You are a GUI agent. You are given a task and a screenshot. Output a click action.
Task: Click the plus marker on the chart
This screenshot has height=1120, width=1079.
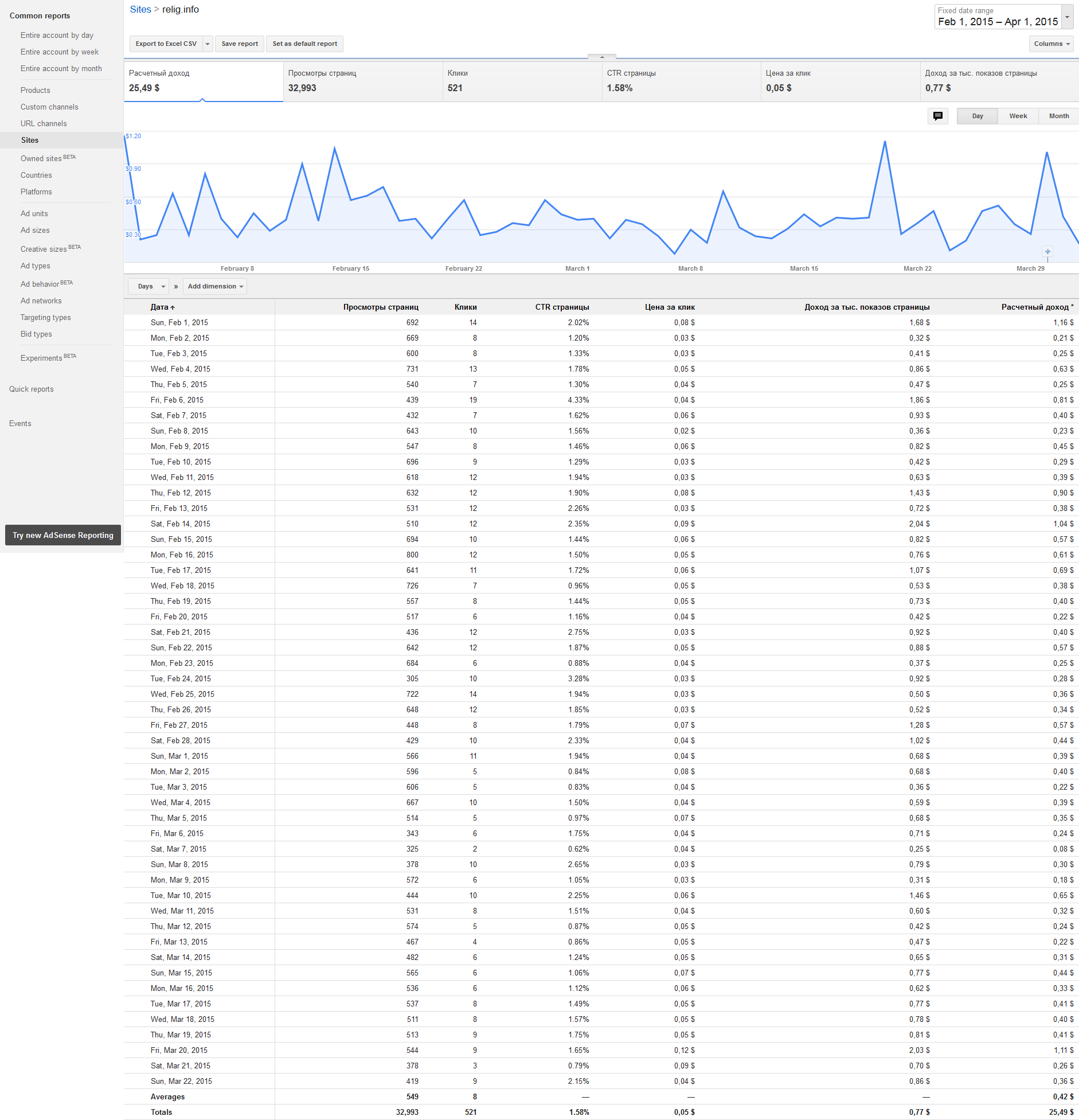1047,252
